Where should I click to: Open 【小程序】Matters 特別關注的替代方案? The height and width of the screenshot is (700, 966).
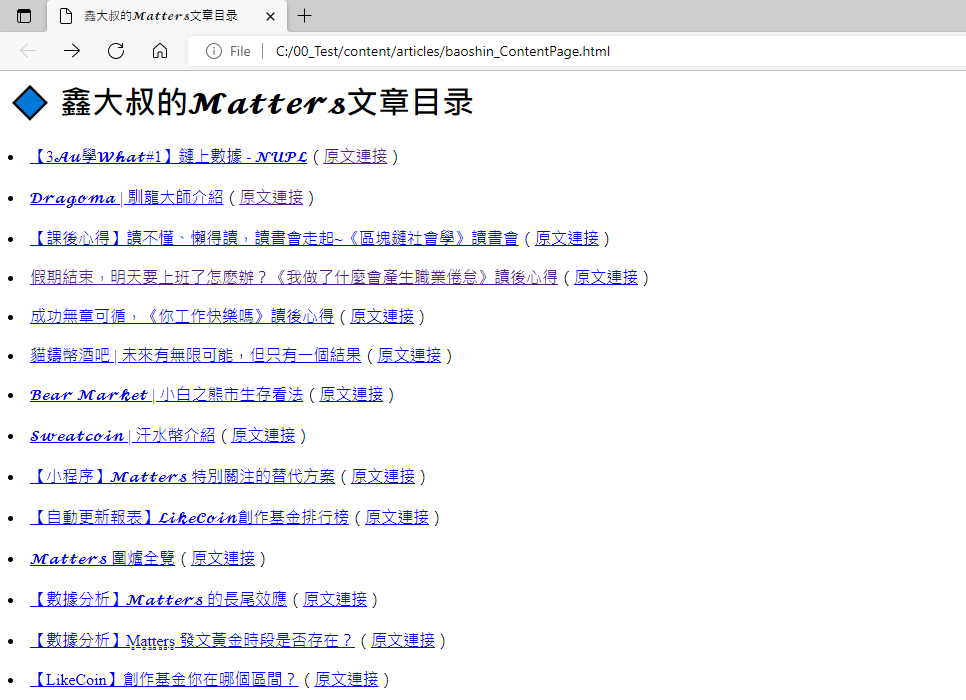(x=182, y=477)
